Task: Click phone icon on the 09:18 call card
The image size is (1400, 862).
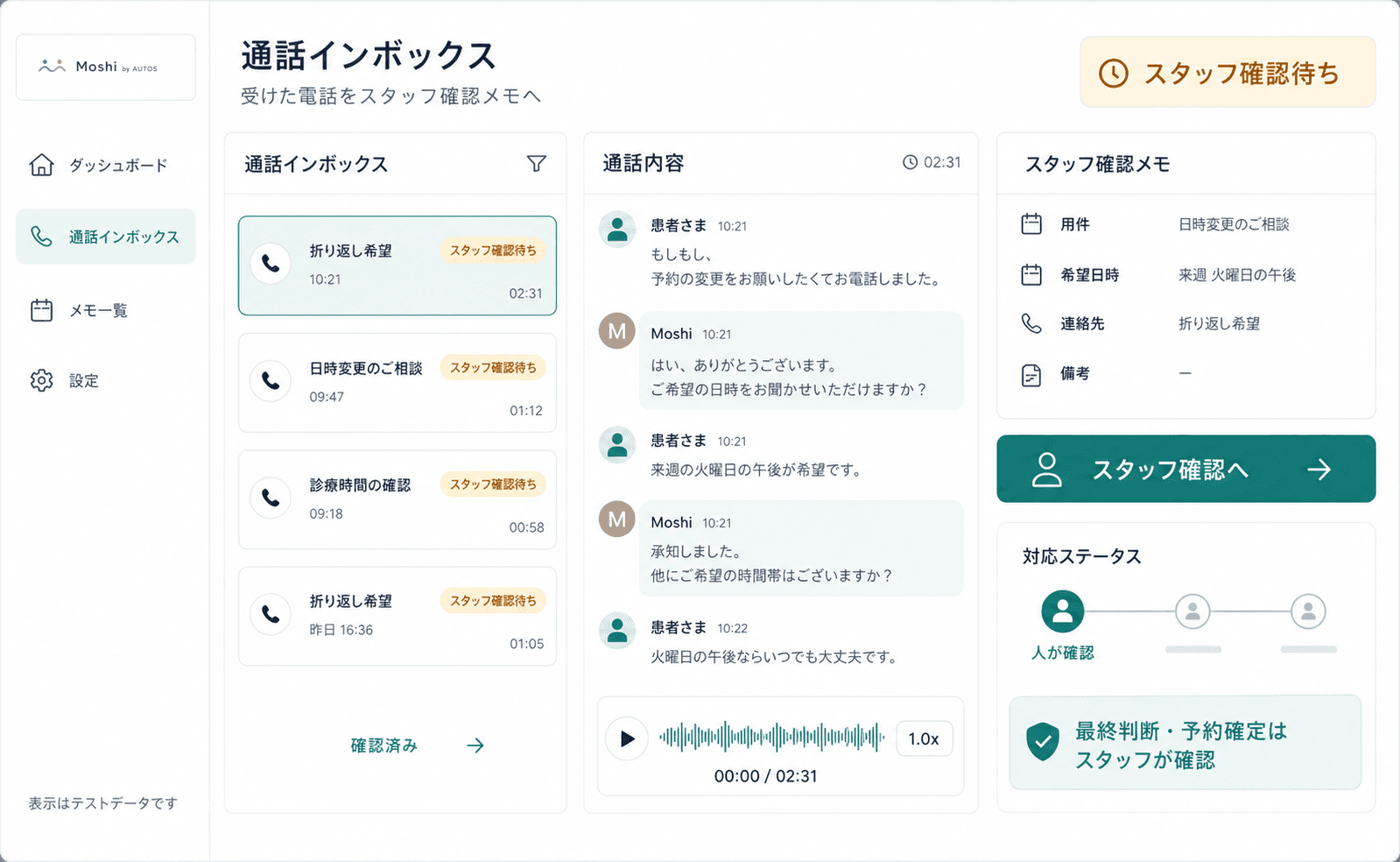Action: coord(271,498)
